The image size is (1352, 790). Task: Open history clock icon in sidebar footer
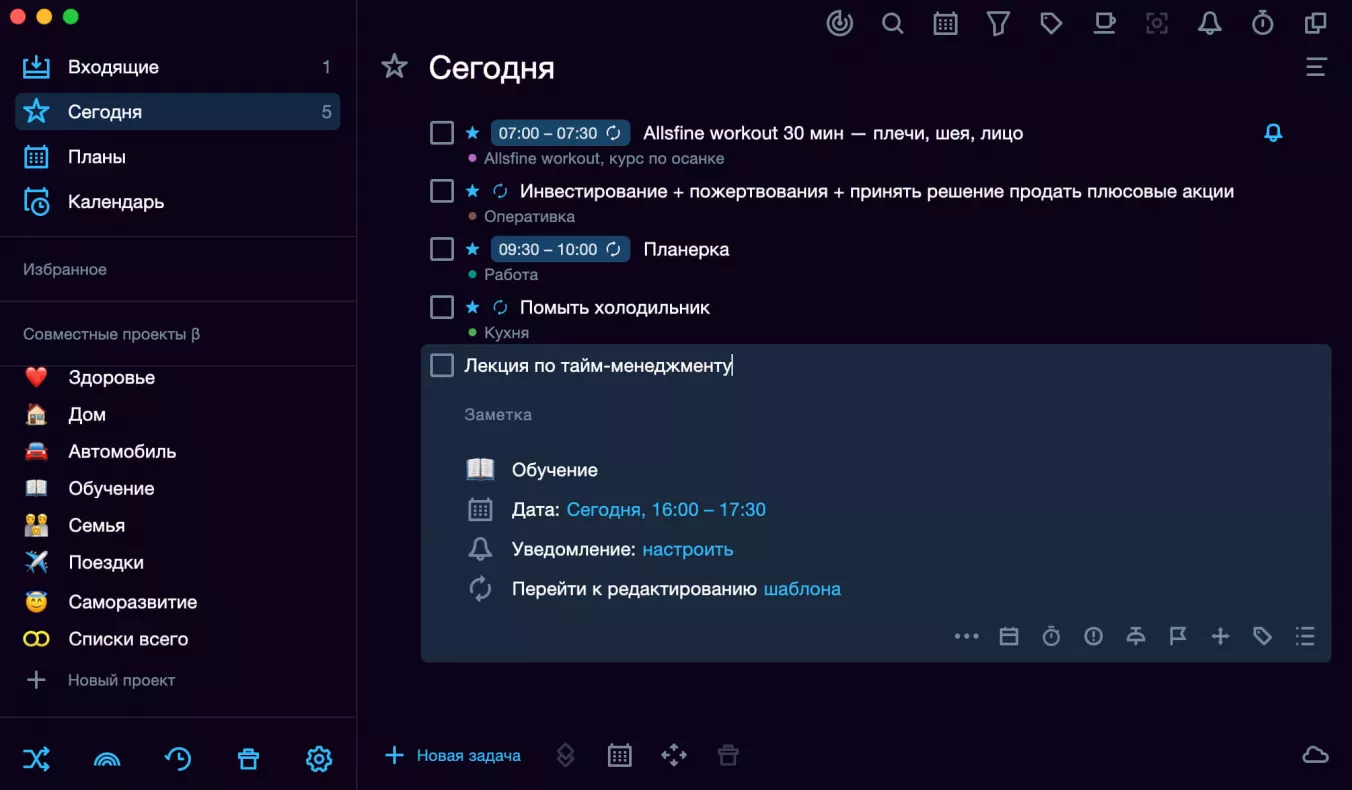click(x=178, y=759)
